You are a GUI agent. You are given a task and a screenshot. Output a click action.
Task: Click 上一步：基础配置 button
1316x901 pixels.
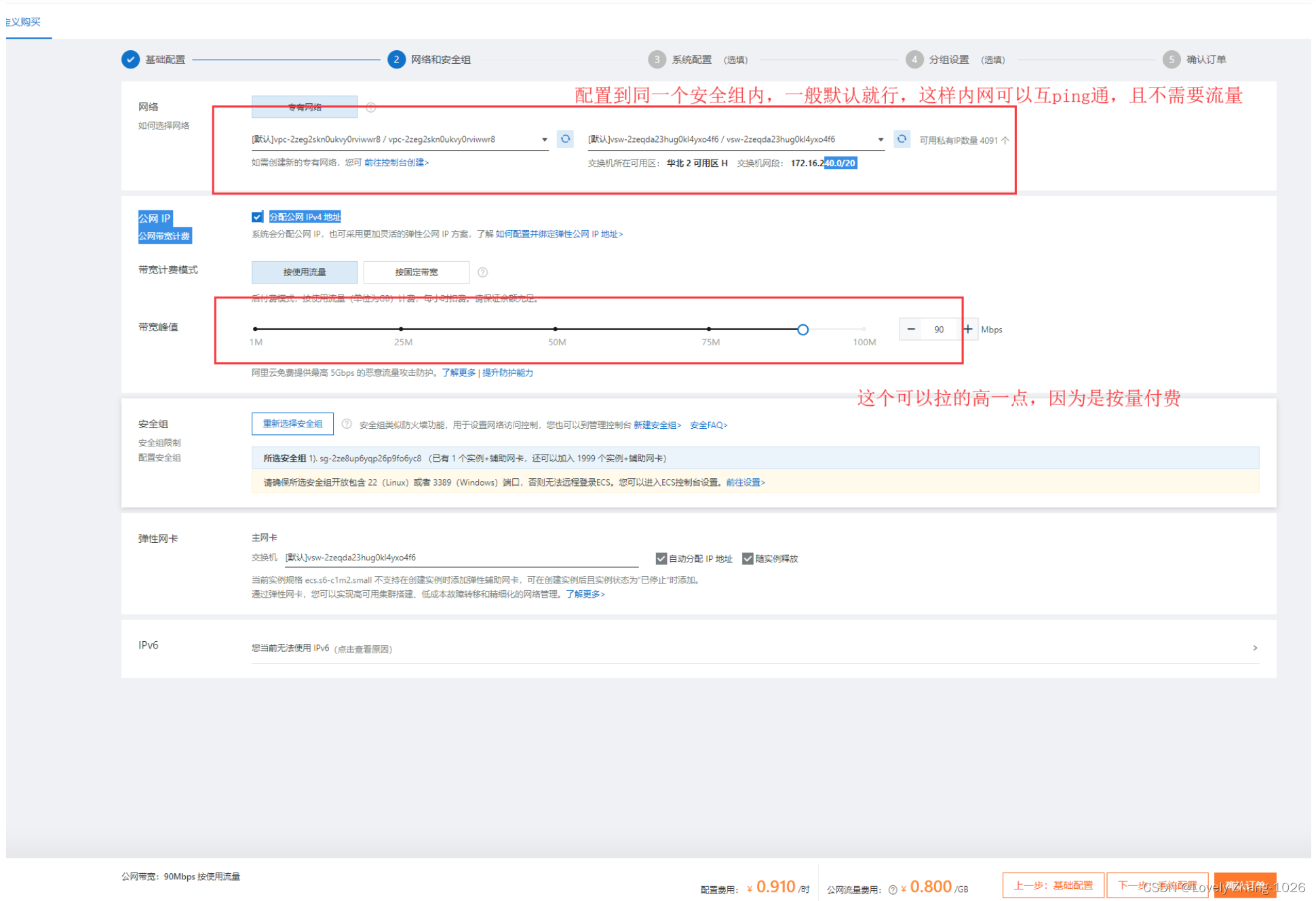1053,885
